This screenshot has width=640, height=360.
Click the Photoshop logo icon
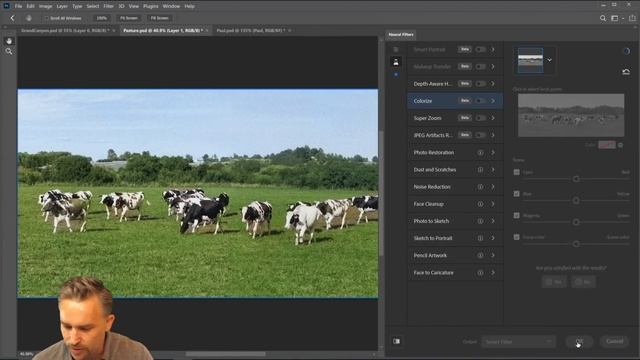click(x=6, y=6)
